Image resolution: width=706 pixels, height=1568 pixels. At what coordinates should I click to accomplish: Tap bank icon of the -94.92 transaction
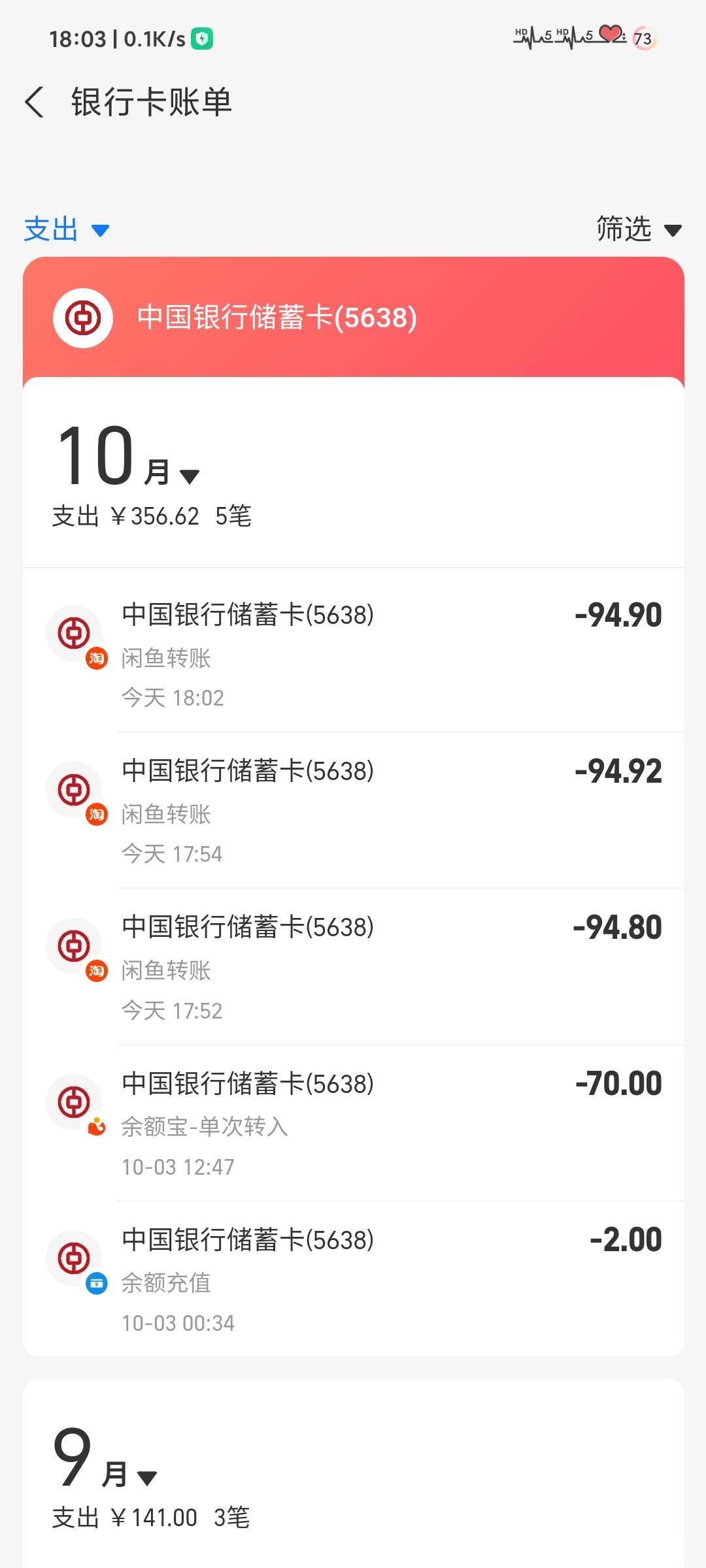click(74, 789)
